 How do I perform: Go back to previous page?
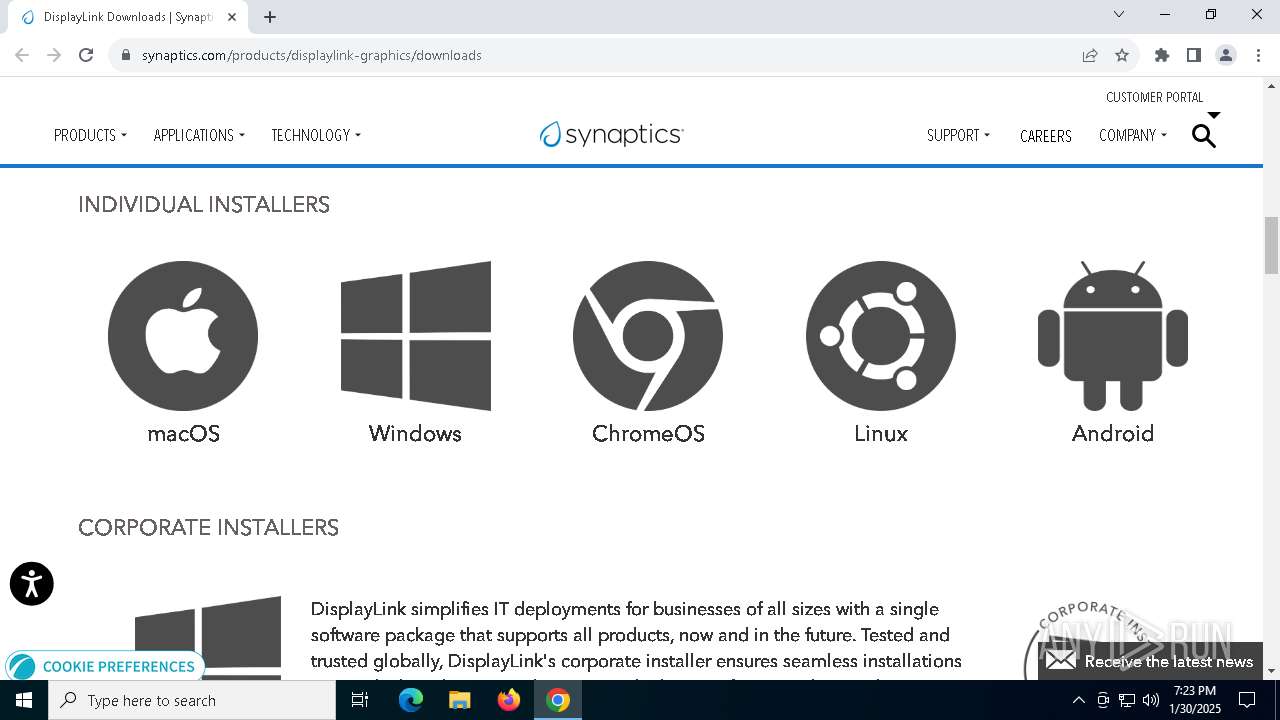[22, 55]
